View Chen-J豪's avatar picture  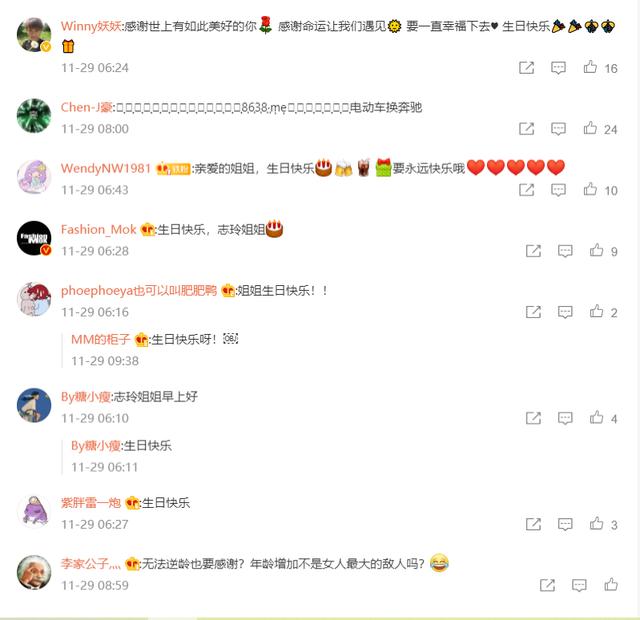(x=34, y=116)
